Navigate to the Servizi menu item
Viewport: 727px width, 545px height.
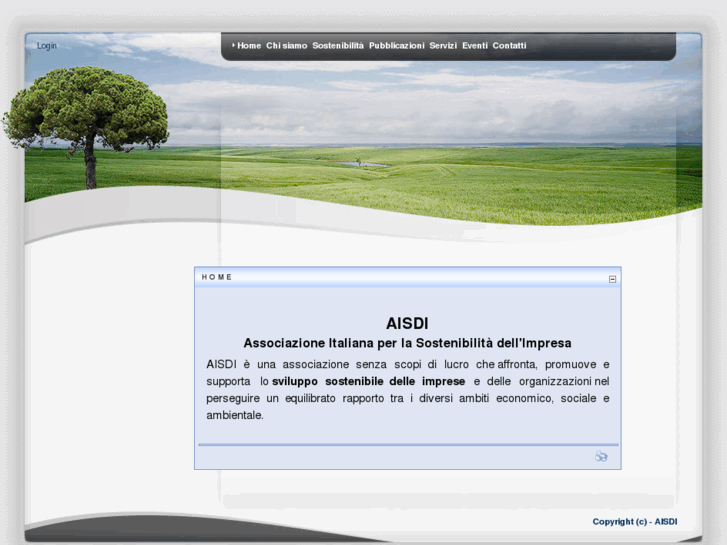[443, 46]
